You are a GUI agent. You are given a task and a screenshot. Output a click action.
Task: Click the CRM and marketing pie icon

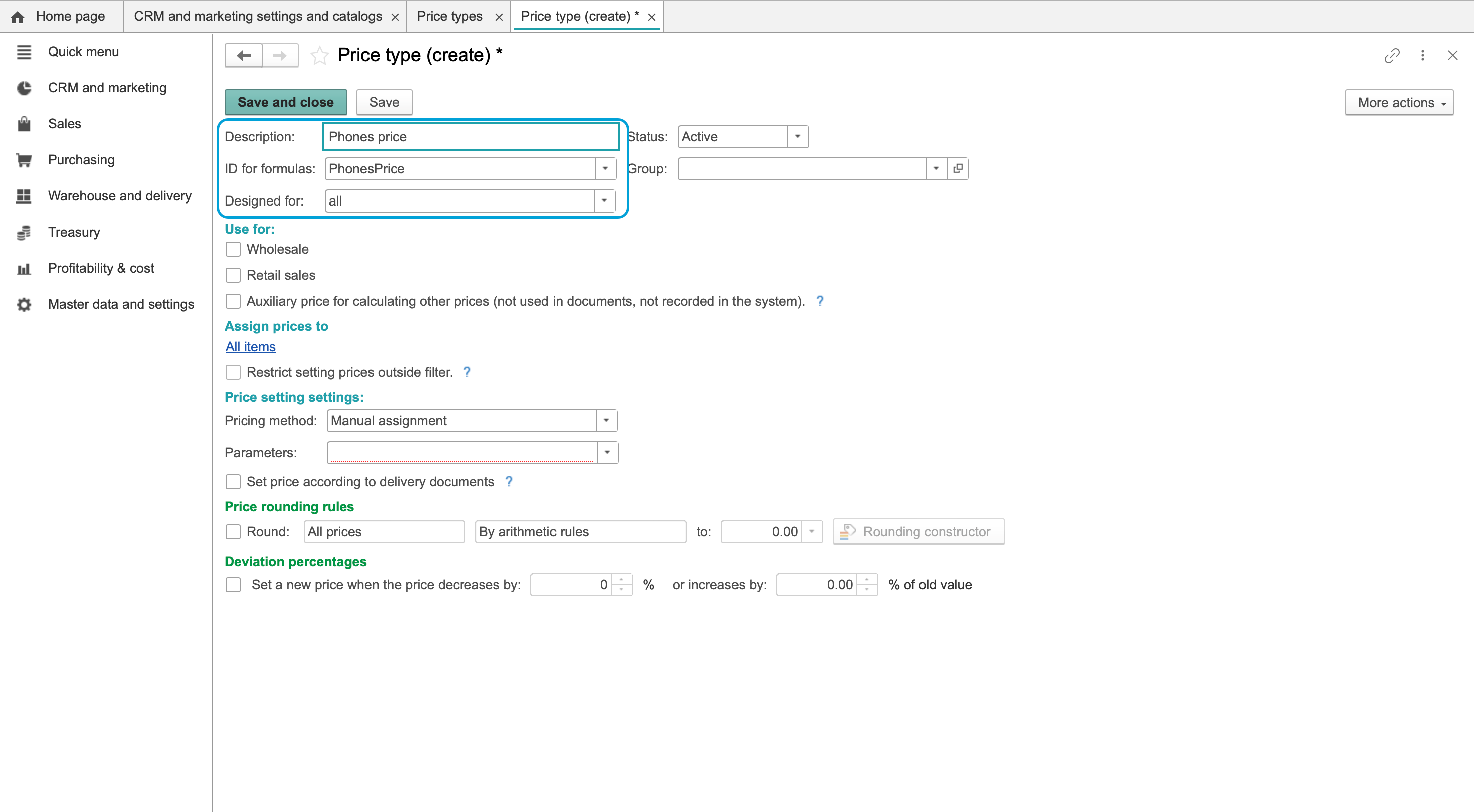[x=24, y=88]
